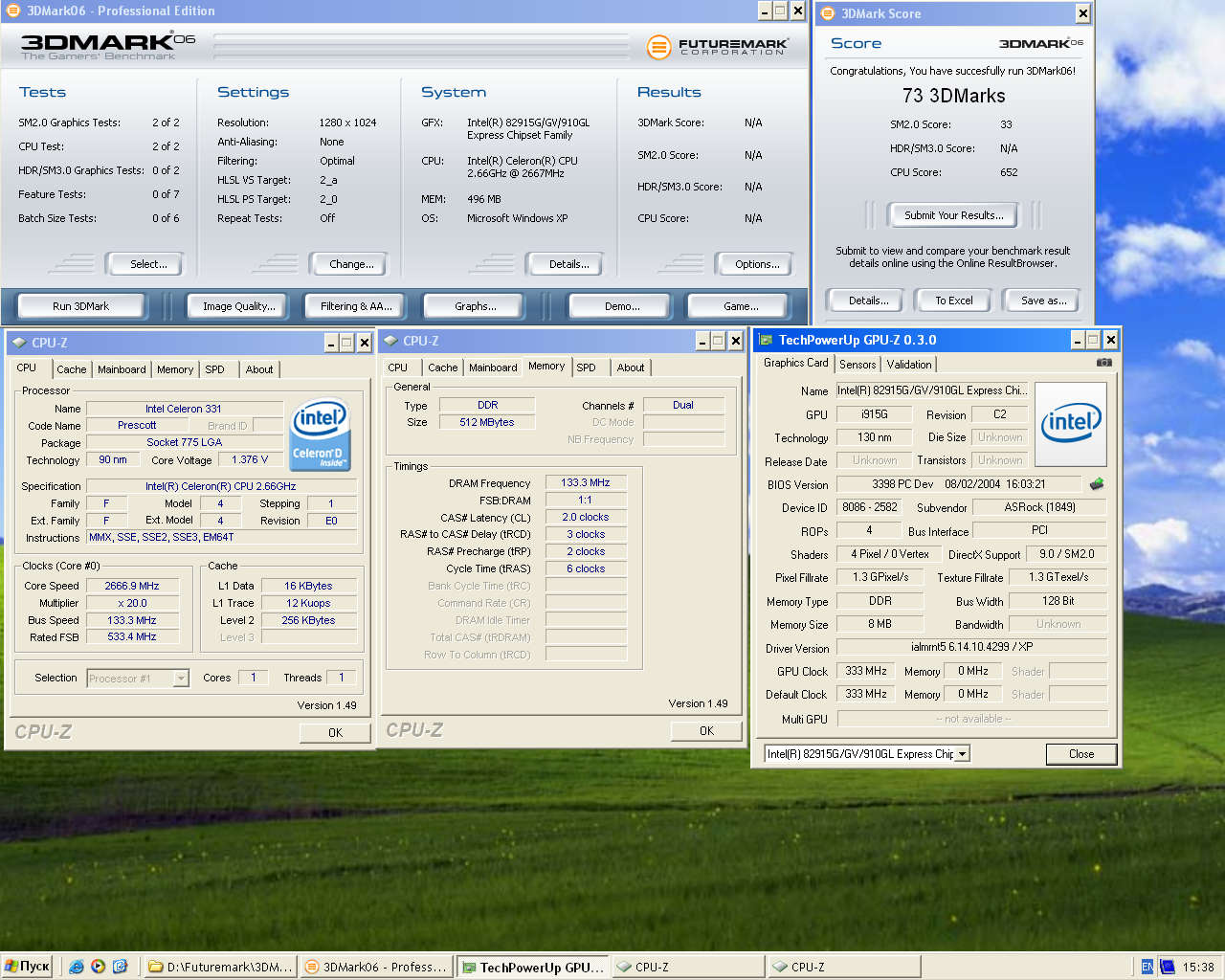Click the 3DMark06 title bar icon
Image resolution: width=1225 pixels, height=980 pixels.
[12, 11]
